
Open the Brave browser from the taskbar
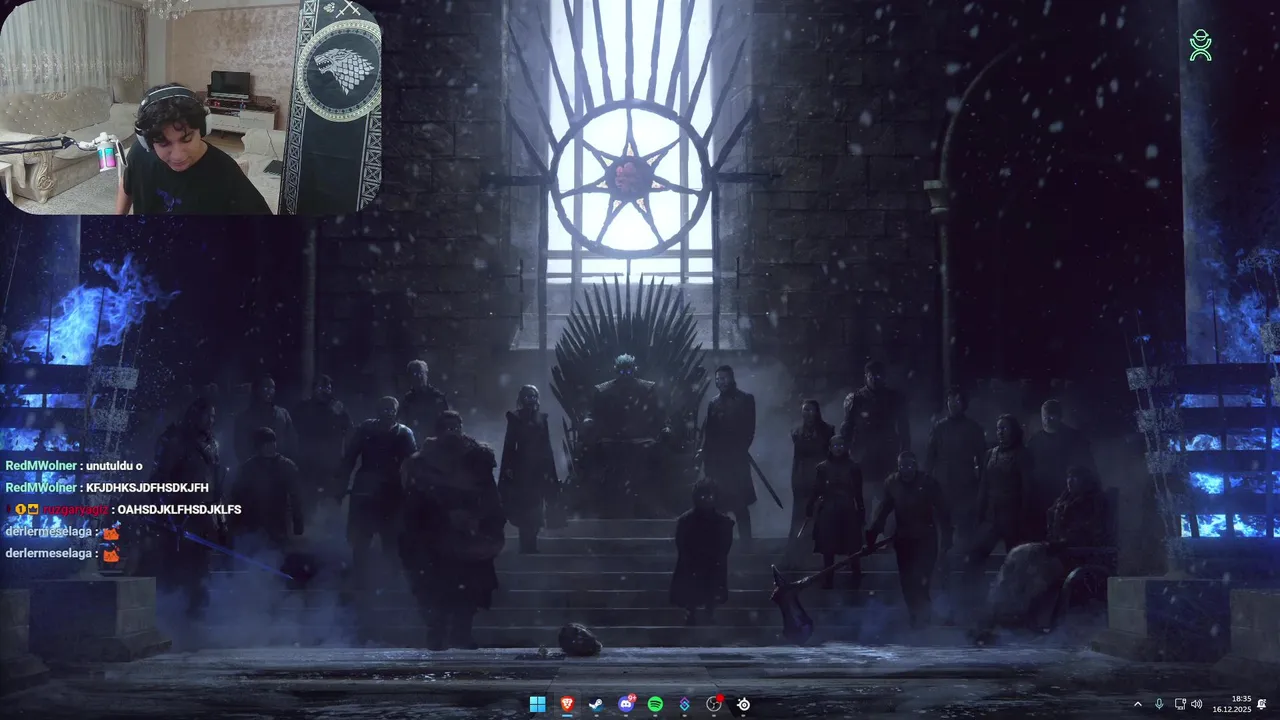[x=567, y=704]
